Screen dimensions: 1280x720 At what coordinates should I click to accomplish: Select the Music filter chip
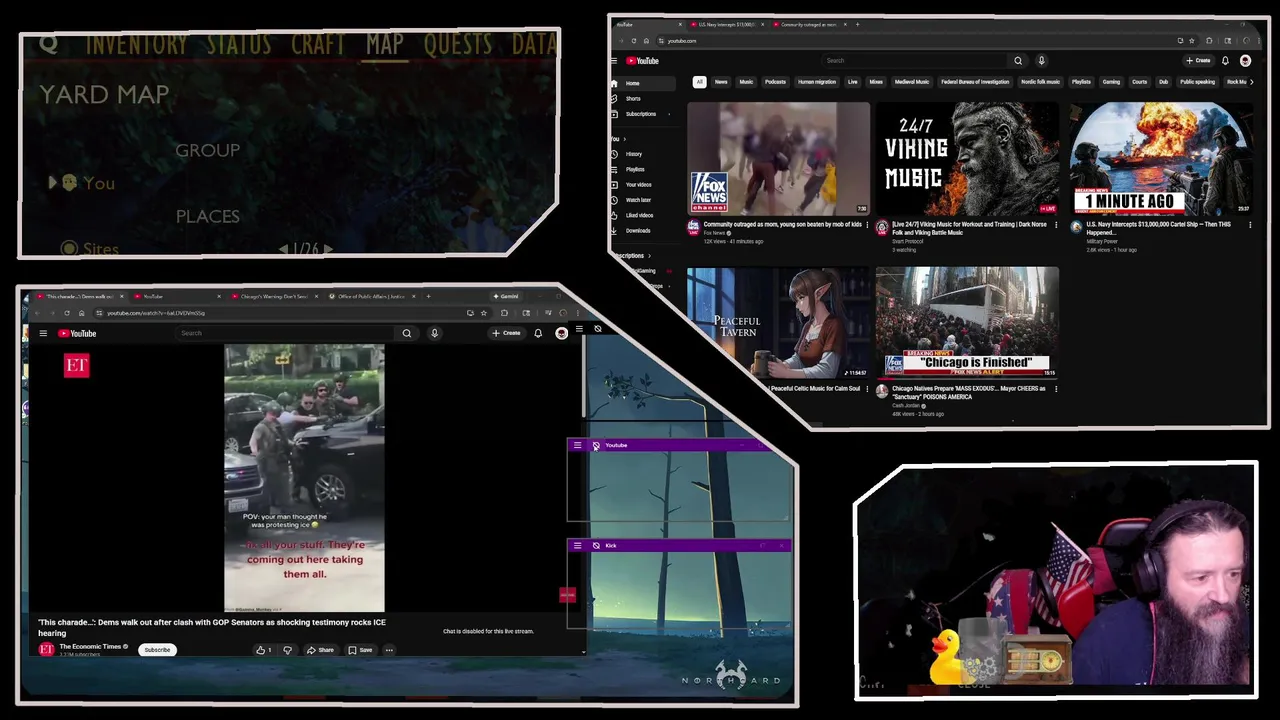point(746,82)
